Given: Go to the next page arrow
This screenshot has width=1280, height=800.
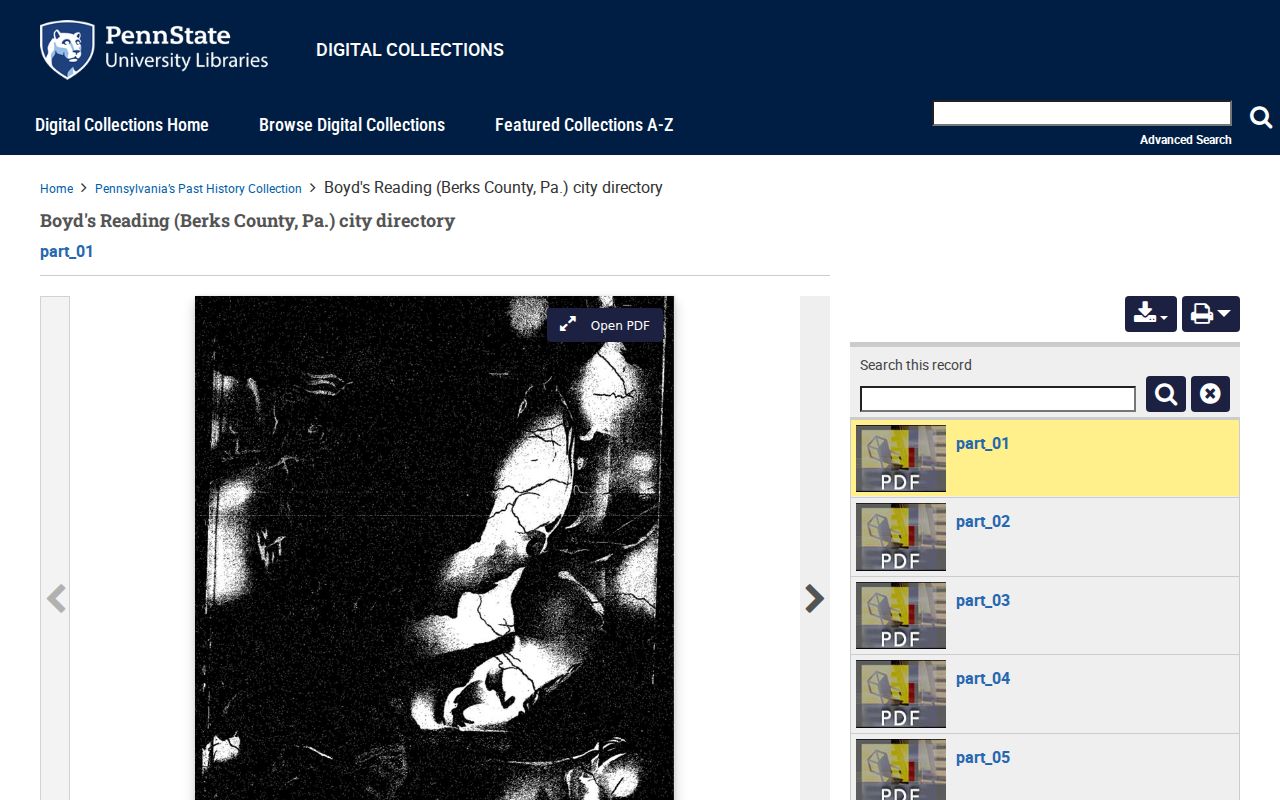Looking at the screenshot, I should [814, 598].
